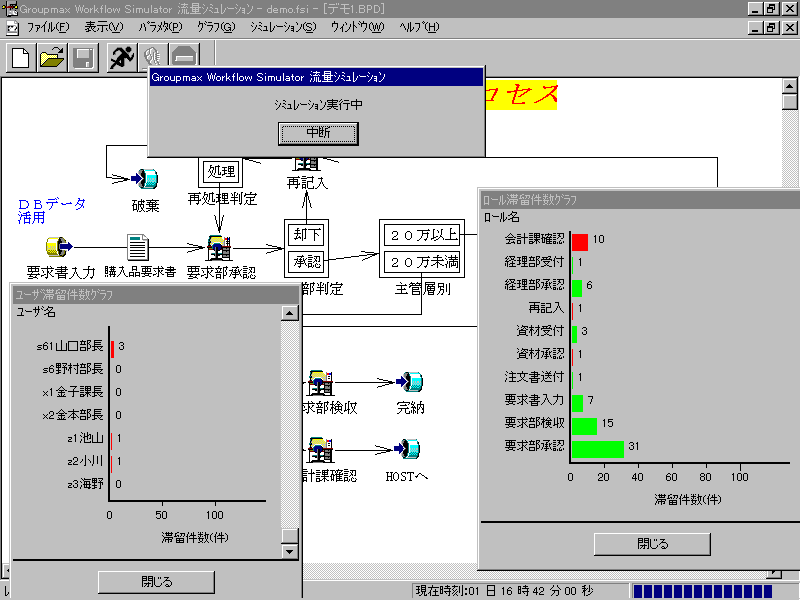Open the グラフ(G) menu
This screenshot has height=600, width=800.
click(x=216, y=27)
